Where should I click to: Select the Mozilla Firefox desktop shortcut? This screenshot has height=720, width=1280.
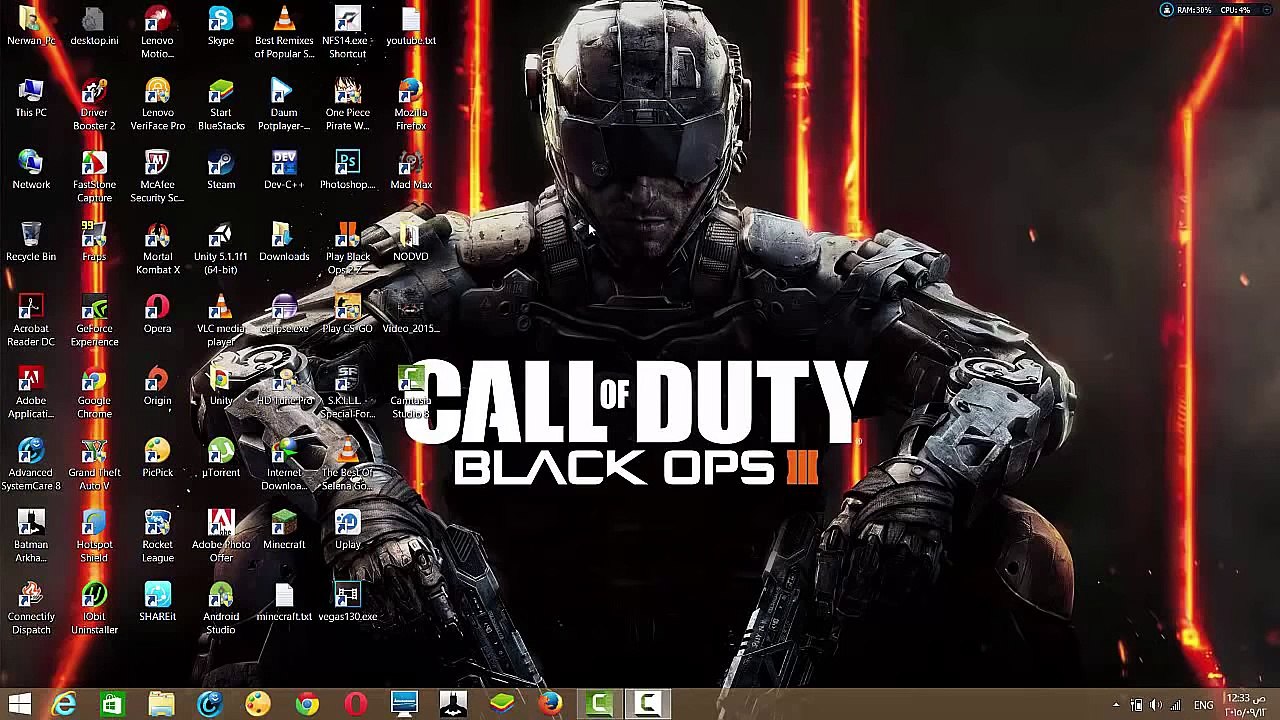point(410,105)
